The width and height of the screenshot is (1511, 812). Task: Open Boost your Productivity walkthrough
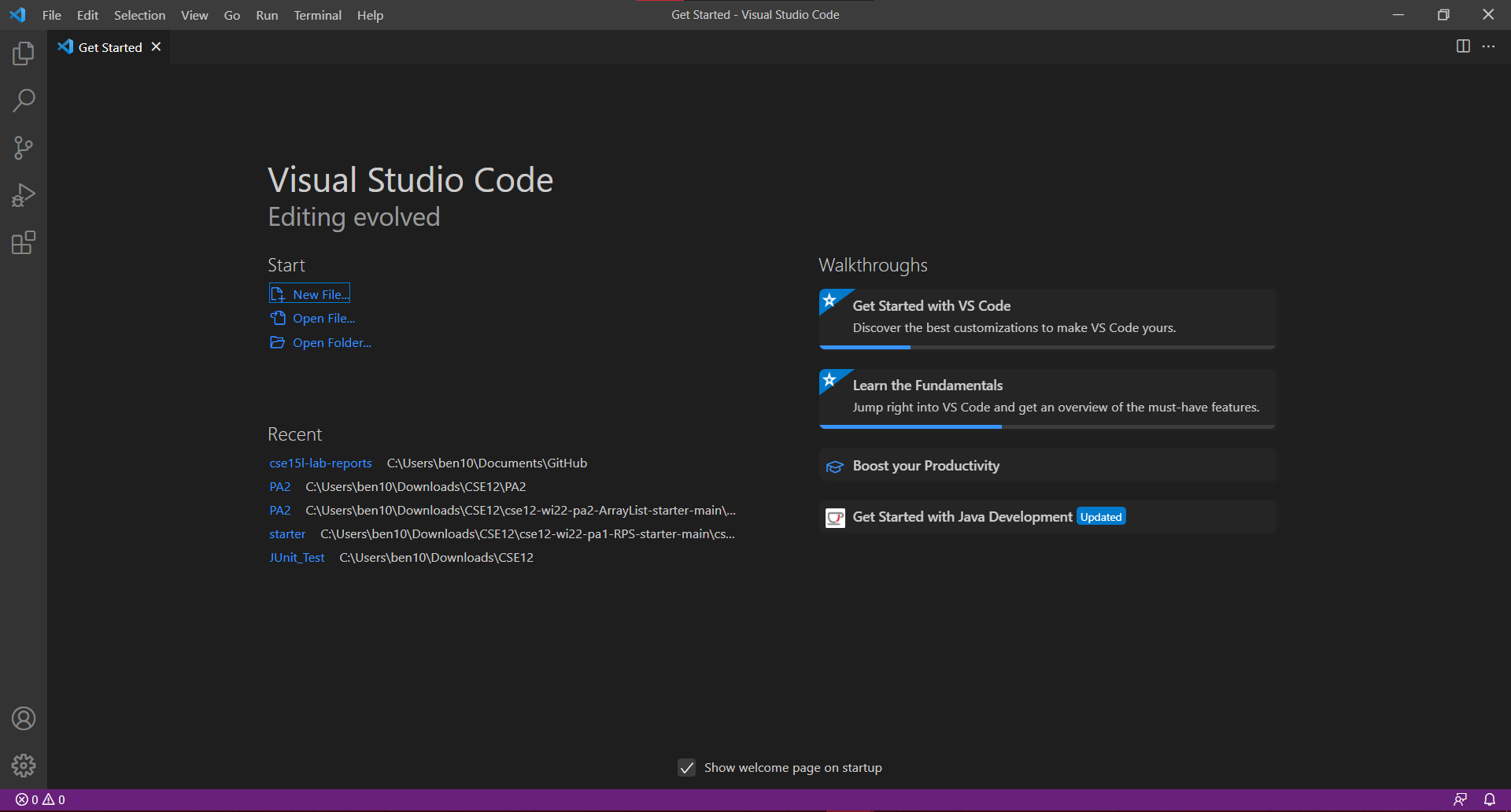(x=1047, y=466)
